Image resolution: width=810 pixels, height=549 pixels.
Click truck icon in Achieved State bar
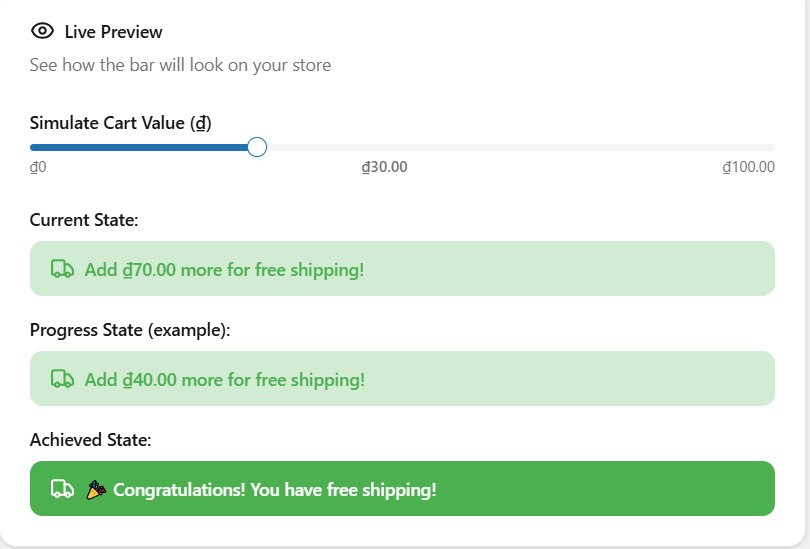62,489
